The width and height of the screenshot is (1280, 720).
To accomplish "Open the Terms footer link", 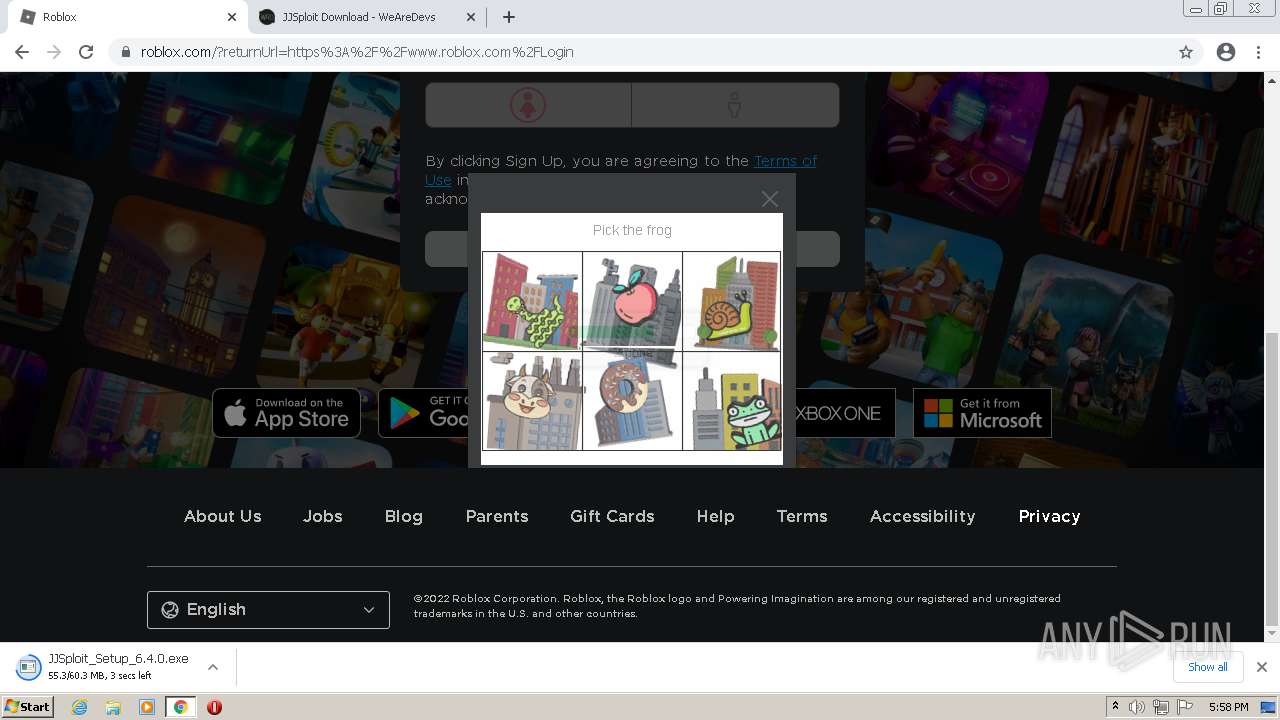I will [x=802, y=516].
